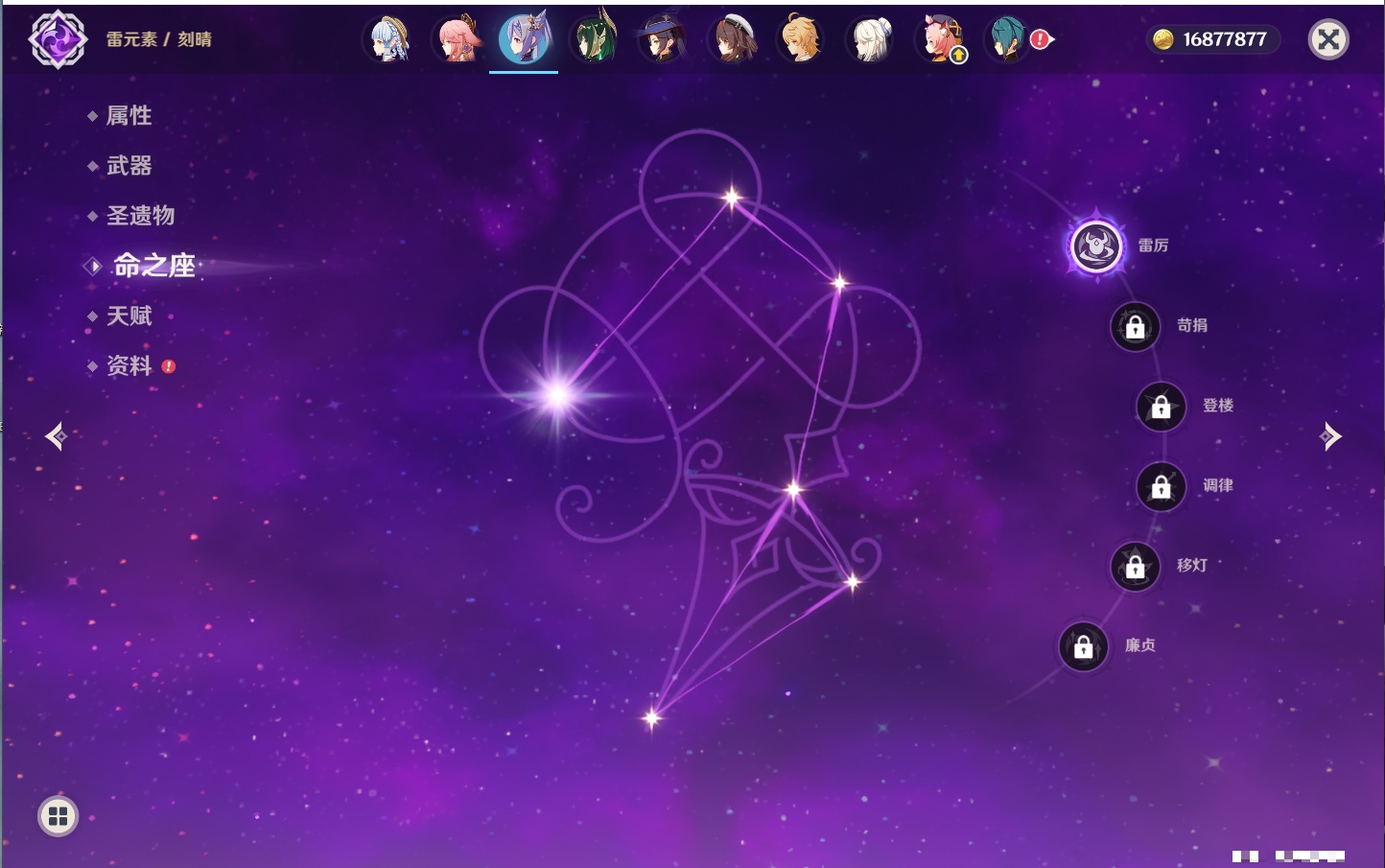Select the 移灯 constellation name
Image resolution: width=1385 pixels, height=868 pixels.
tap(1192, 565)
